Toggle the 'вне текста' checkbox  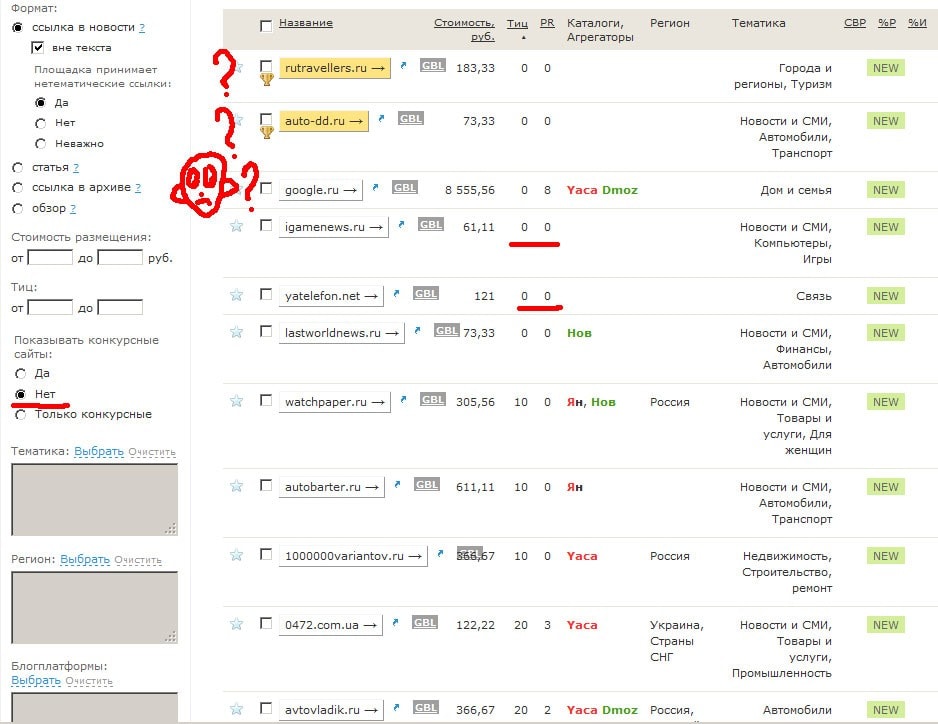coord(38,47)
